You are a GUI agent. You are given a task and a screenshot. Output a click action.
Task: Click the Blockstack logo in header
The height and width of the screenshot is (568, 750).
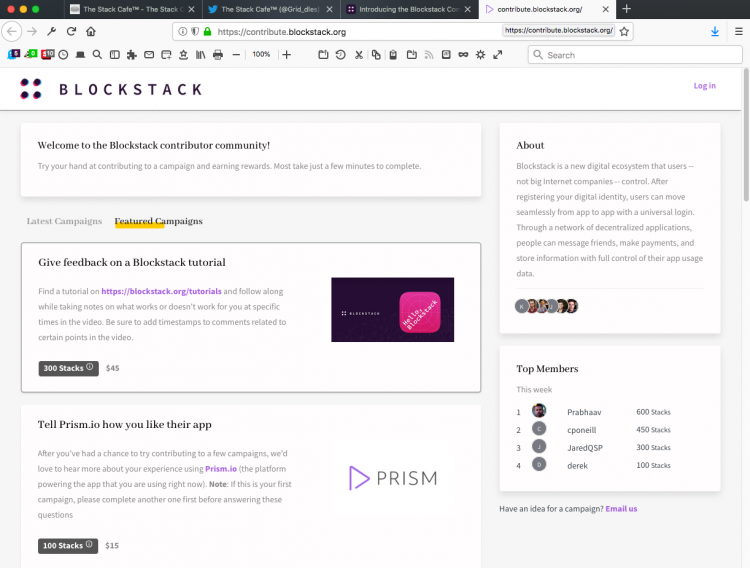click(x=111, y=89)
